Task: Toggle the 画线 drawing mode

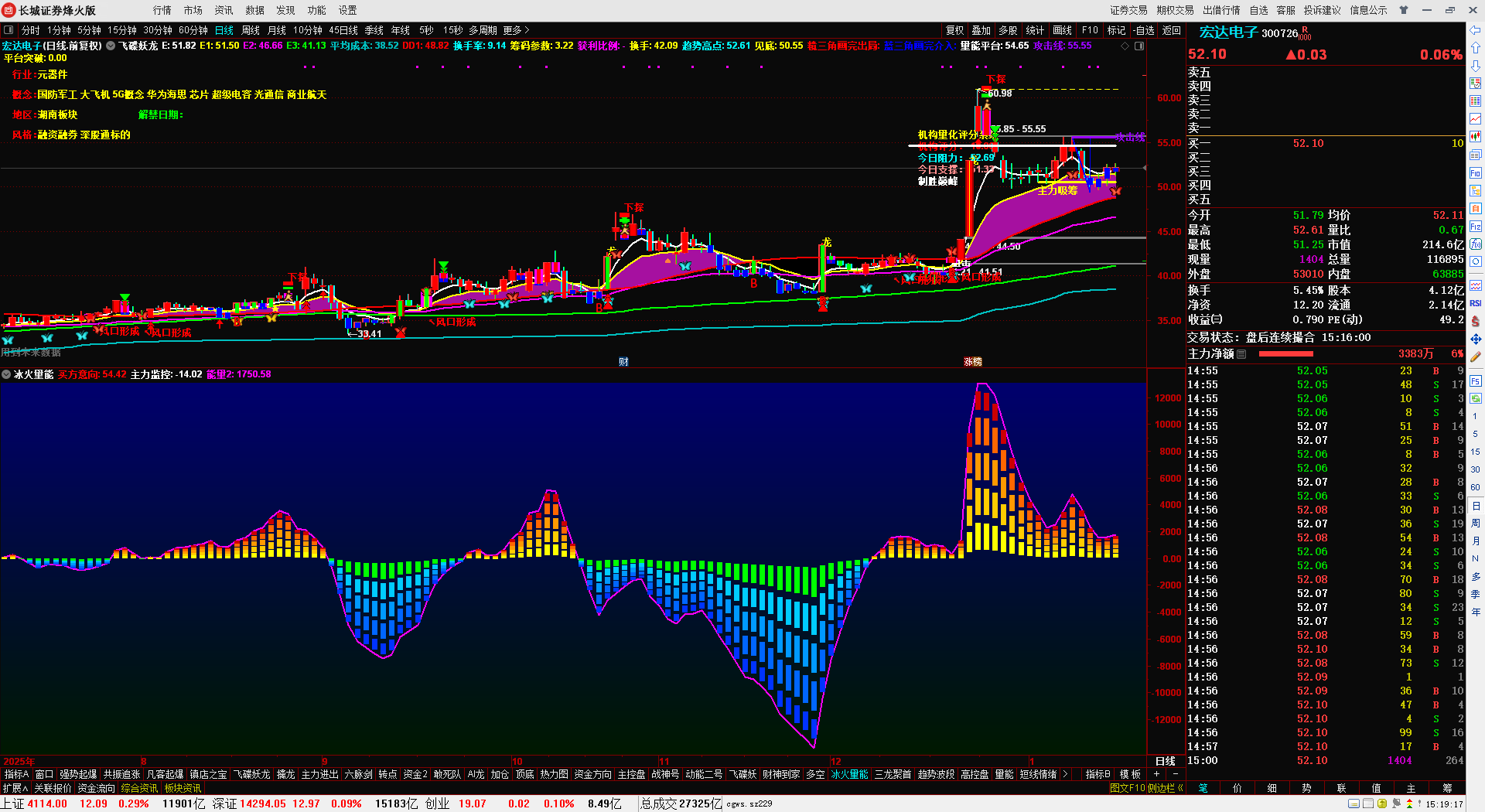Action: (x=1063, y=30)
